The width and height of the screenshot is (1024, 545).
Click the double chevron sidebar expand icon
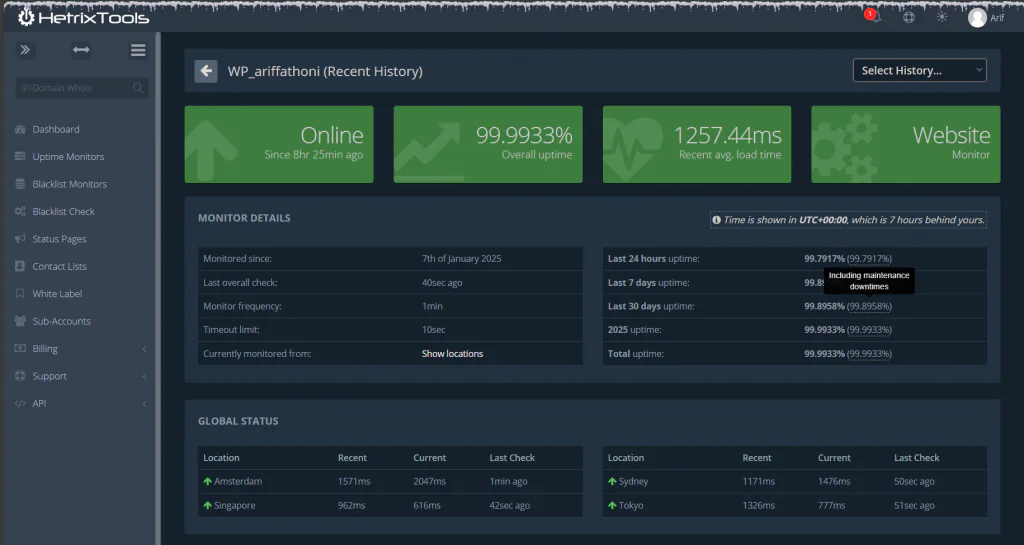(x=25, y=50)
